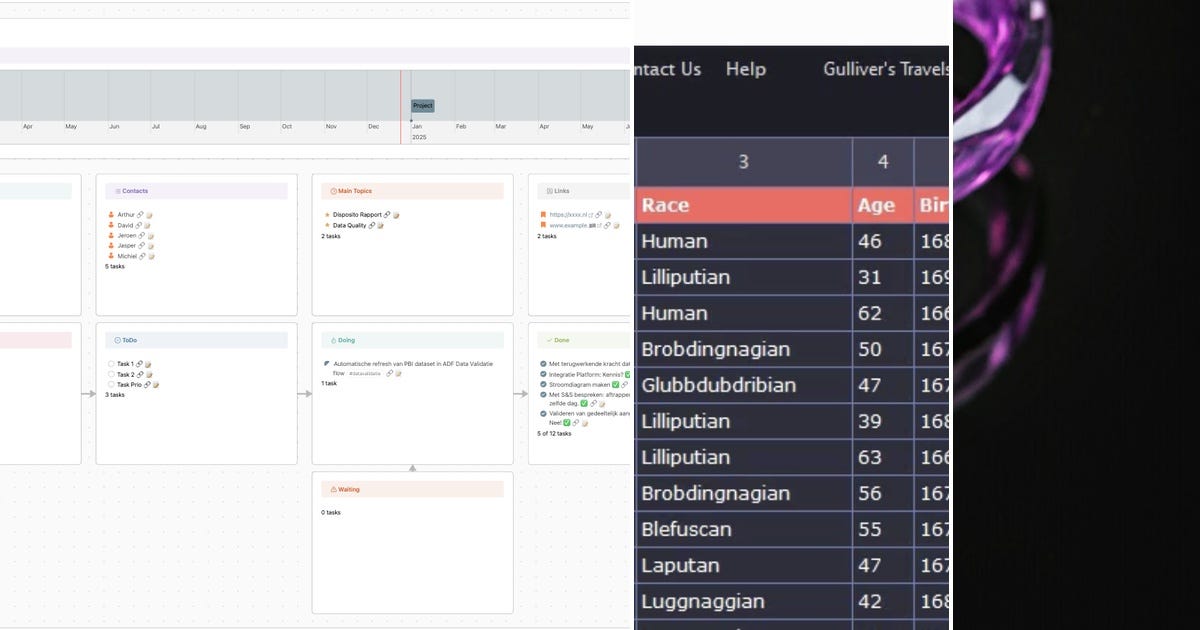This screenshot has height=630, width=1200.
Task: Click the Age column header
Action: coord(882,205)
